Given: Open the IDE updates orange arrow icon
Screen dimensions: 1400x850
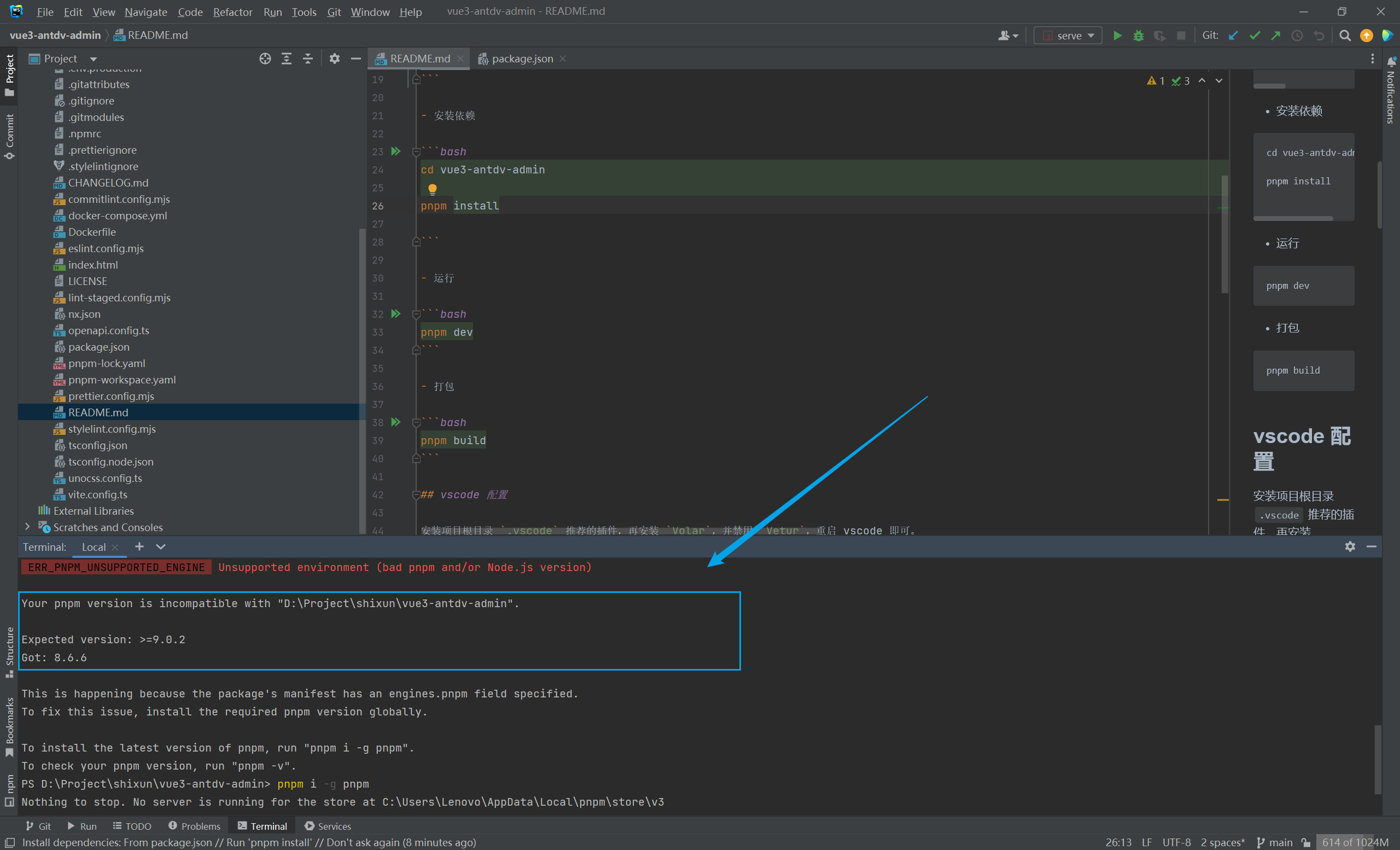Looking at the screenshot, I should point(1366,35).
